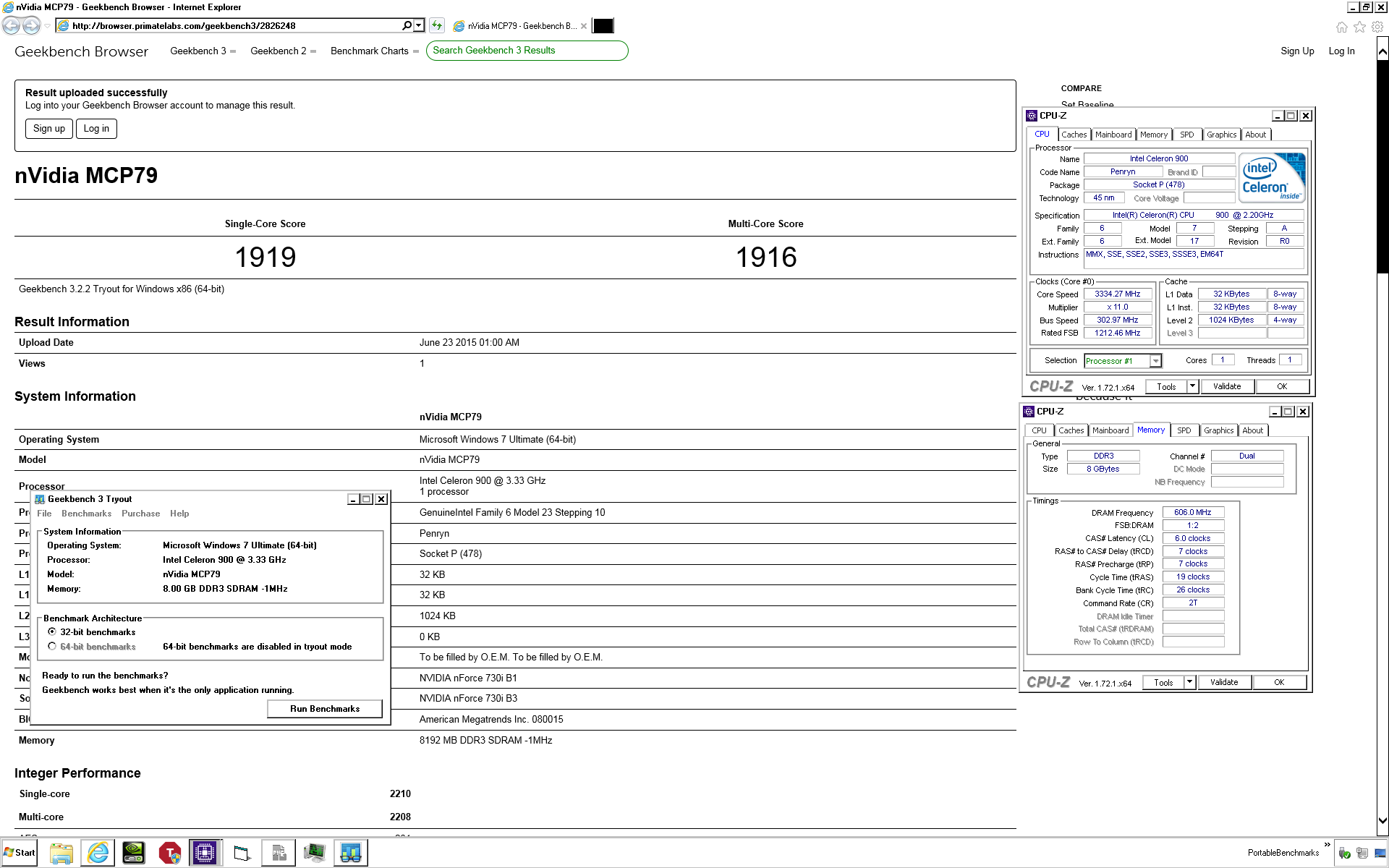Click Validate in lower CPU-Z window
The image size is (1389, 868).
(x=1224, y=682)
